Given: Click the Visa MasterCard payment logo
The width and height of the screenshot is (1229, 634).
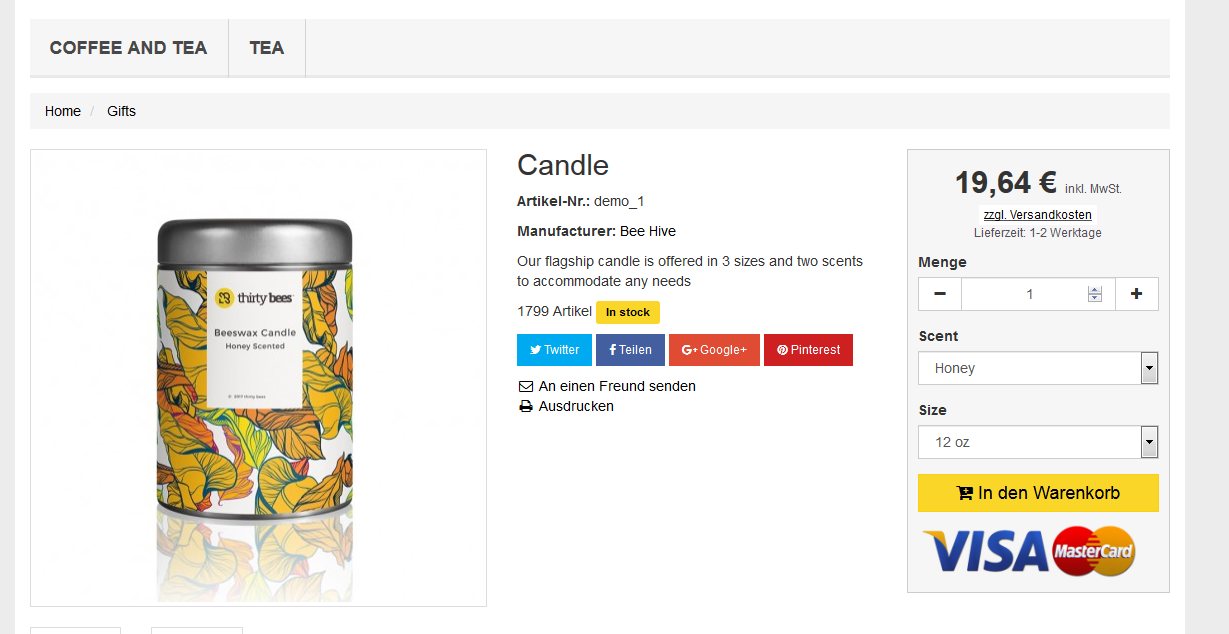Looking at the screenshot, I should (x=1029, y=551).
